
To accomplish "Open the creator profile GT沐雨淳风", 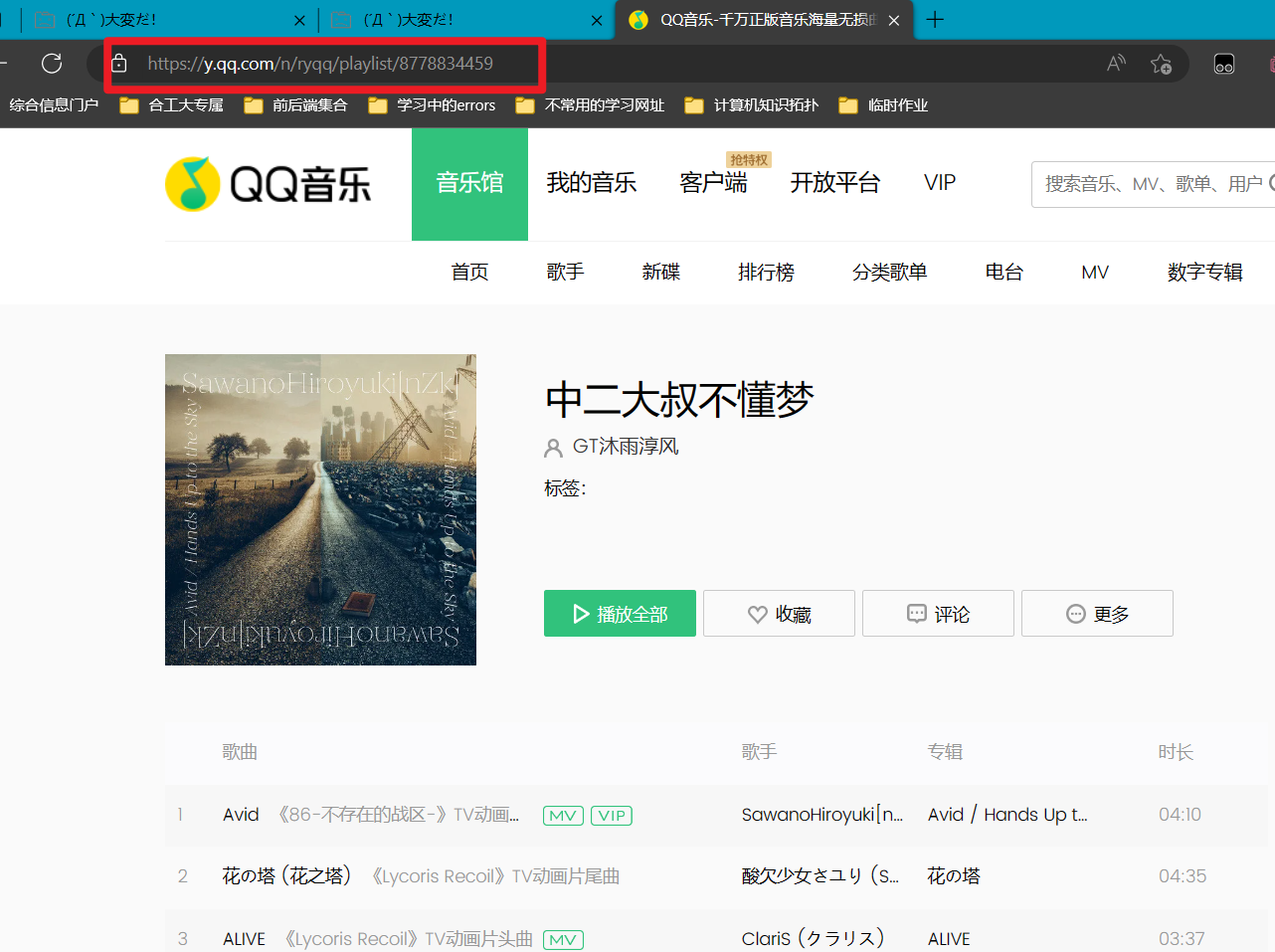I will click(626, 447).
